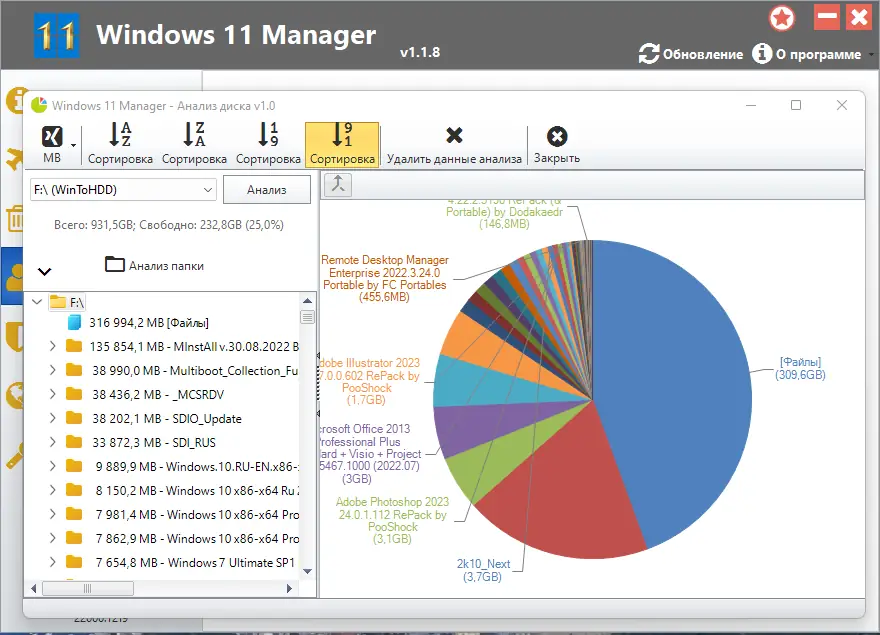Open the dropdown arrow after О программе
Image resolution: width=880 pixels, height=635 pixels.
point(870,54)
